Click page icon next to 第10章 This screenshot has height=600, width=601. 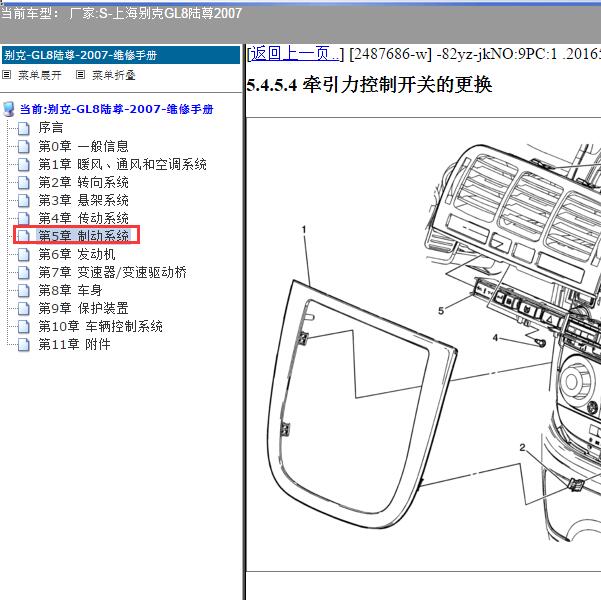[x=24, y=327]
